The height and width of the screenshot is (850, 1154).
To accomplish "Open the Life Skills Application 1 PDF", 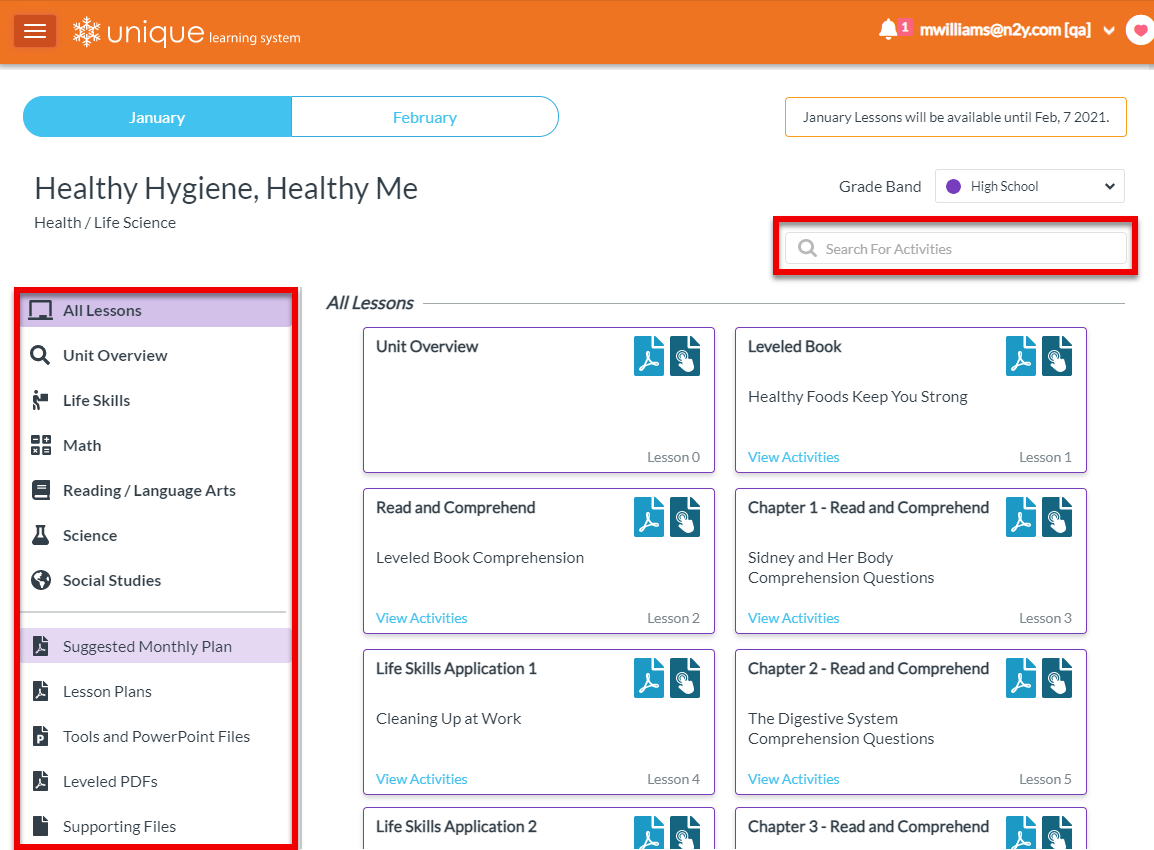I will 648,678.
